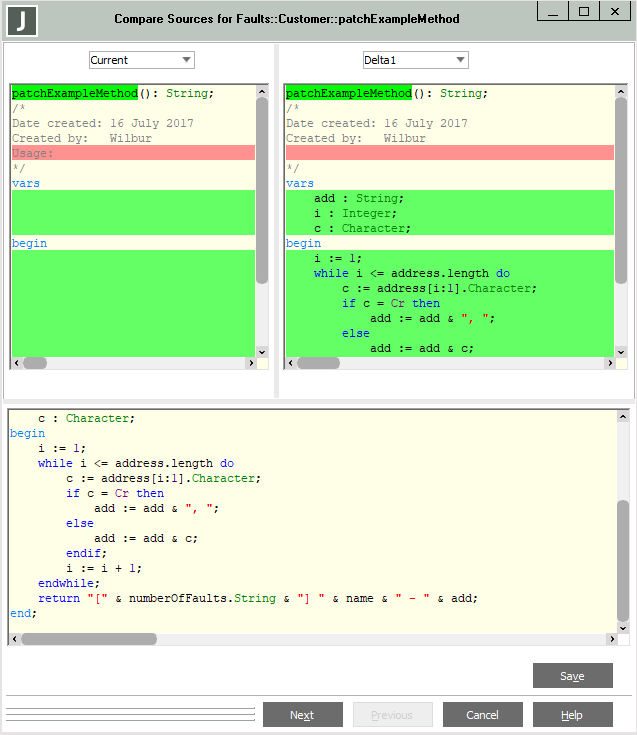637x735 pixels.
Task: Open Help for source comparison
Action: tap(572, 715)
